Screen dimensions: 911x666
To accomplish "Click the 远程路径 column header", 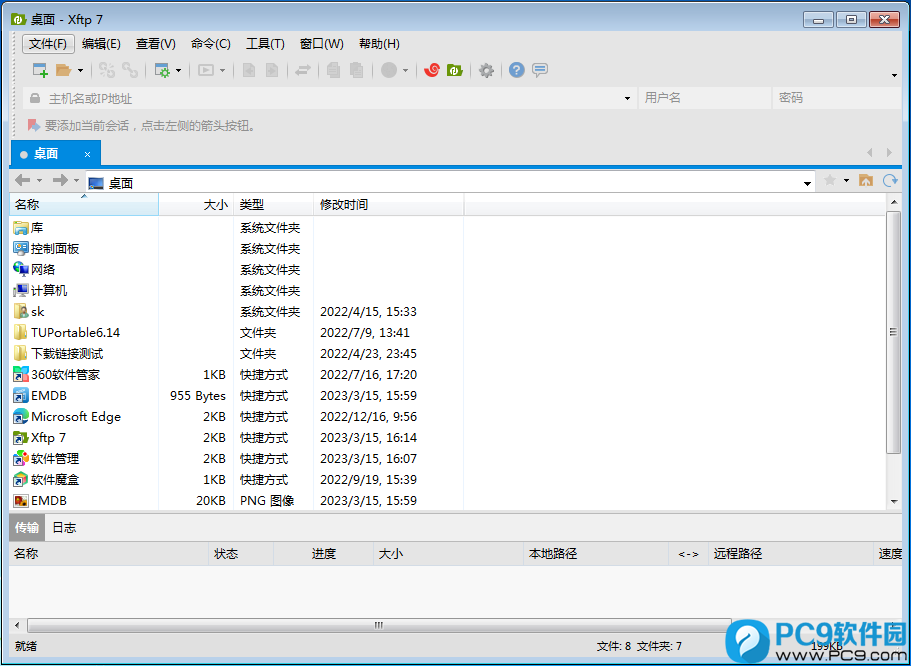I will [x=793, y=554].
